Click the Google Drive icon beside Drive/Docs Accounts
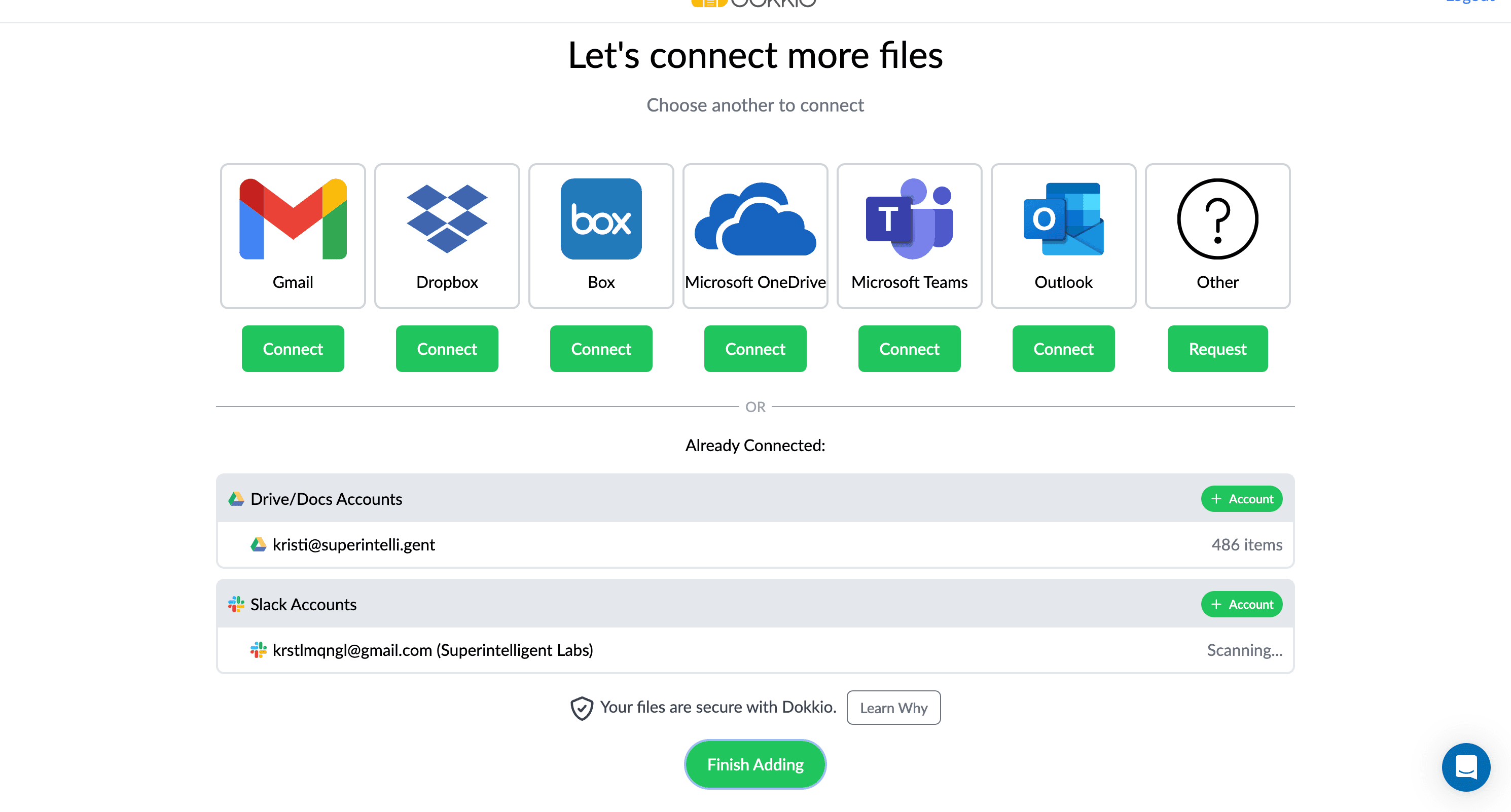Viewport: 1511px width, 812px height. pos(236,499)
